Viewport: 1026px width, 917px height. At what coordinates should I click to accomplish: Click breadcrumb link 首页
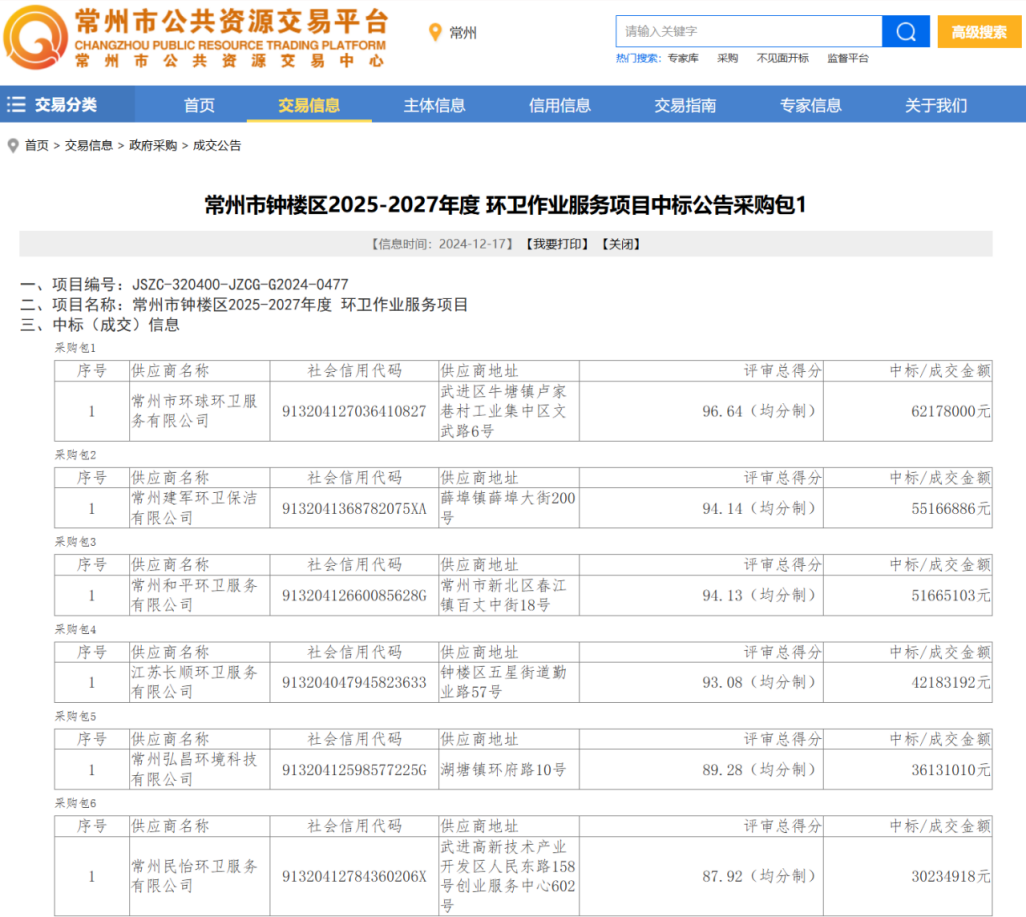pos(37,145)
